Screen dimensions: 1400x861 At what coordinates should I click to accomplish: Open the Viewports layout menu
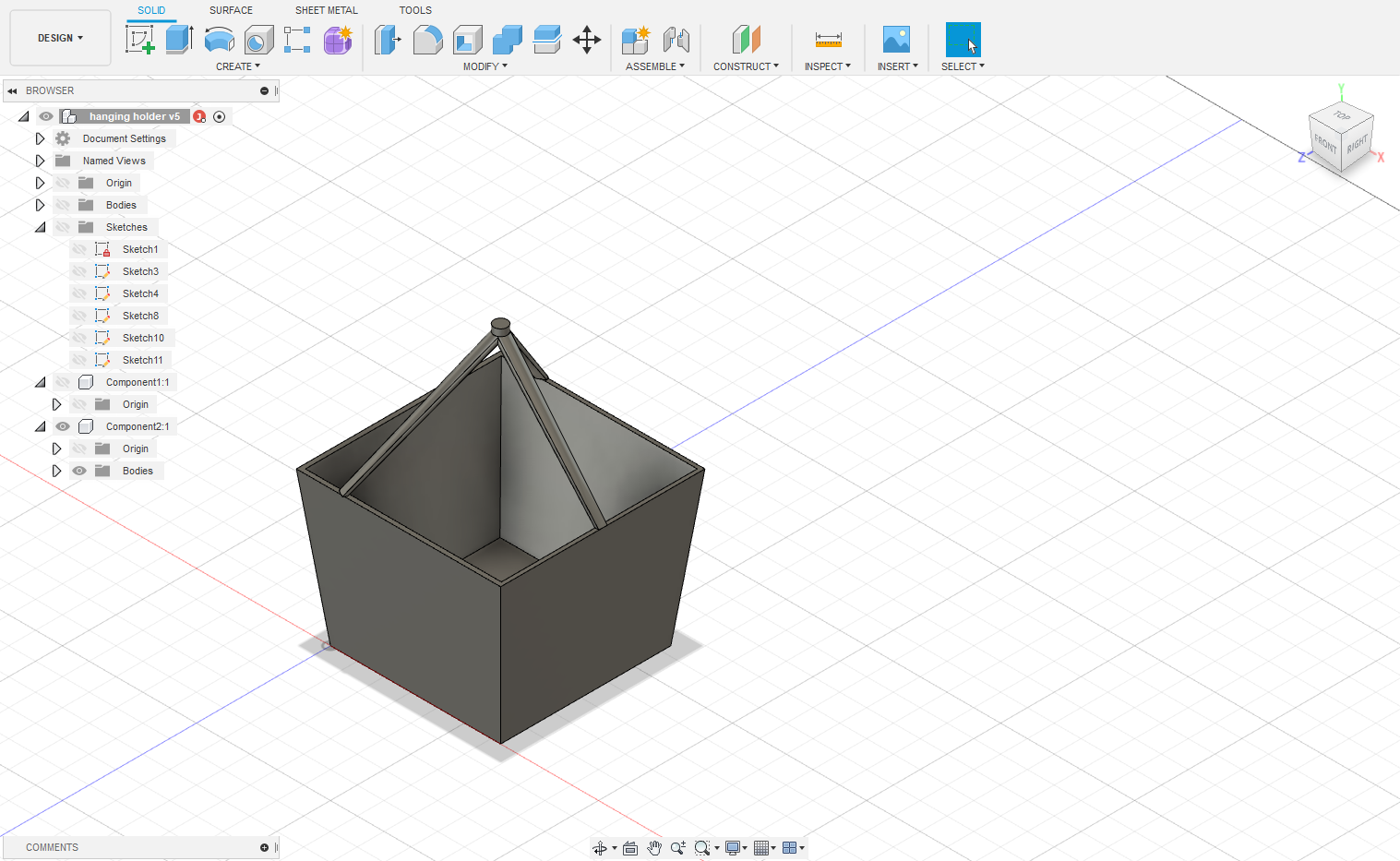tap(793, 848)
